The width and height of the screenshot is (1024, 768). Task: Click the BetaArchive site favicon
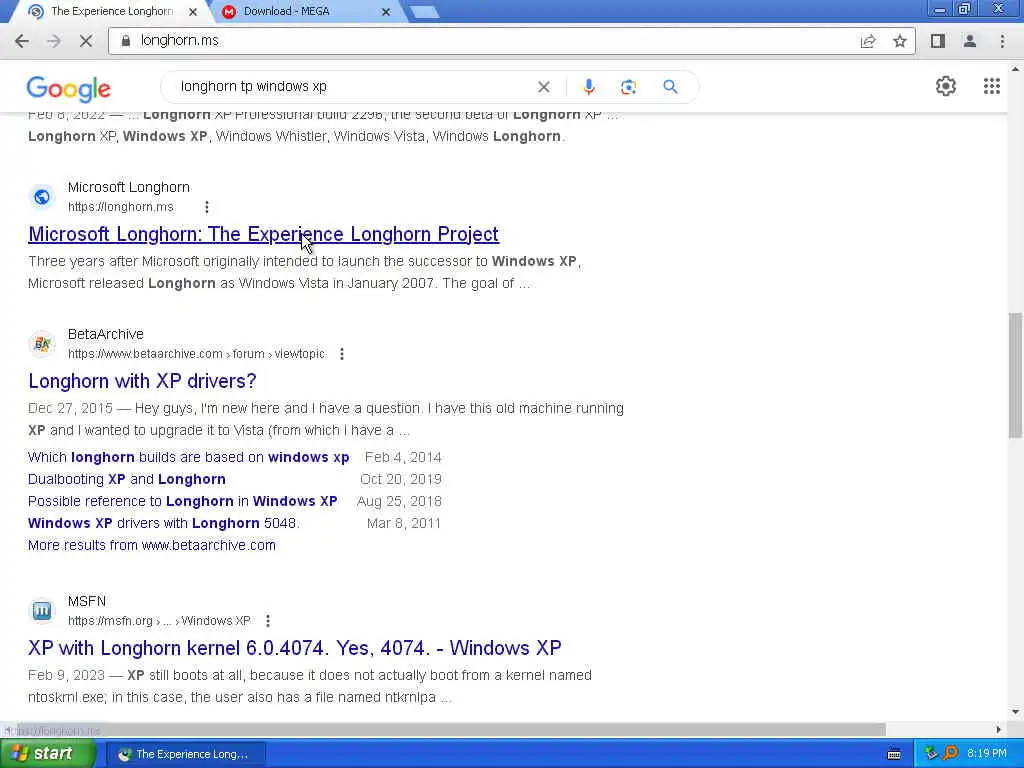[42, 344]
